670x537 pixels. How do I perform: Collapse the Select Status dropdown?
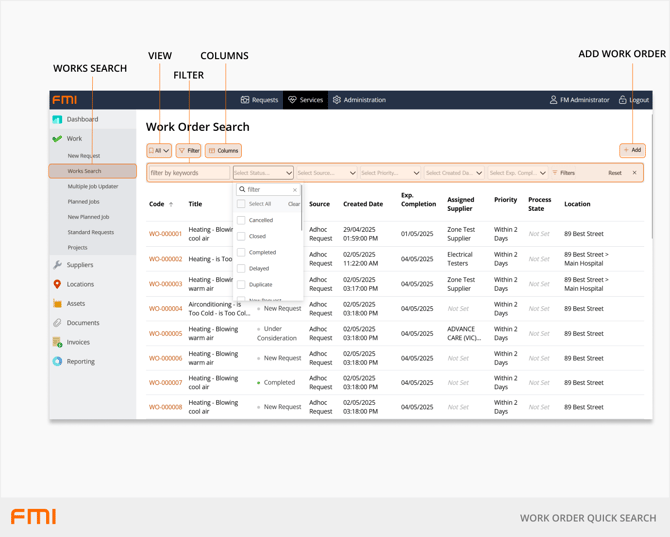click(263, 173)
